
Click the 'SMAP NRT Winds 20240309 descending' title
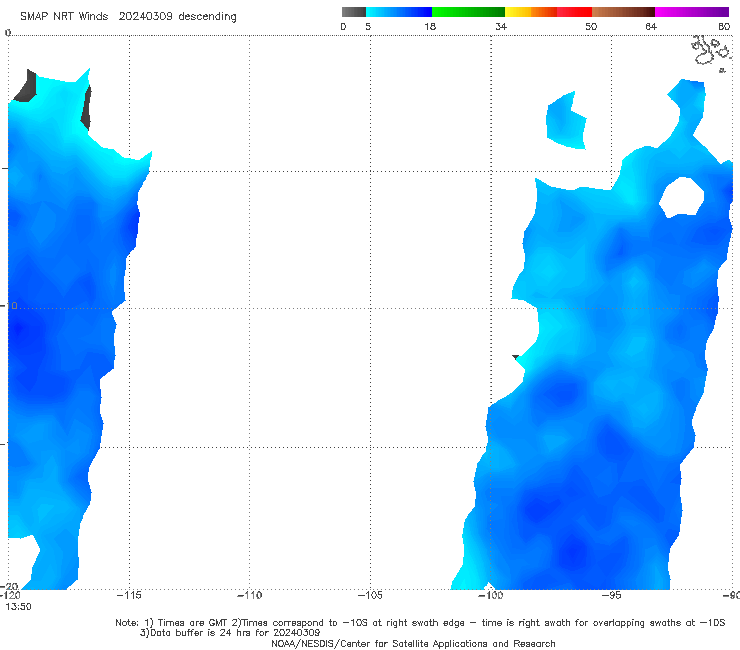tap(128, 17)
